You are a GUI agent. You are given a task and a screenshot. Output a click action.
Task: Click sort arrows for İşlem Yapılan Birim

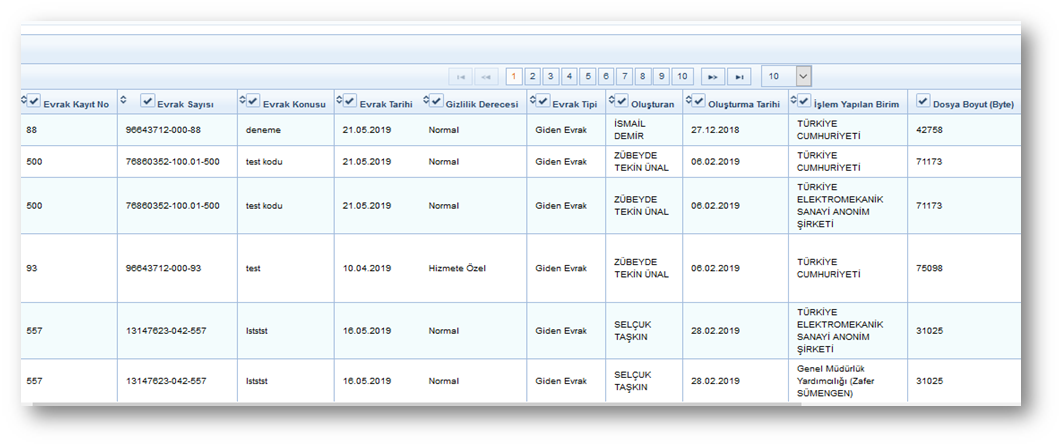[x=793, y=101]
